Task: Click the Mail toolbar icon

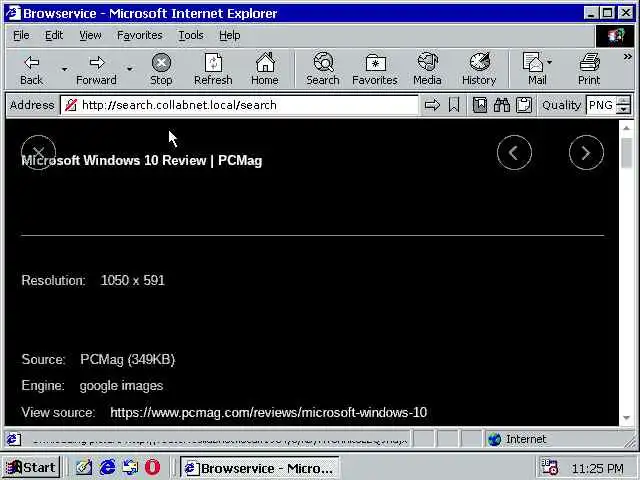Action: (x=534, y=69)
